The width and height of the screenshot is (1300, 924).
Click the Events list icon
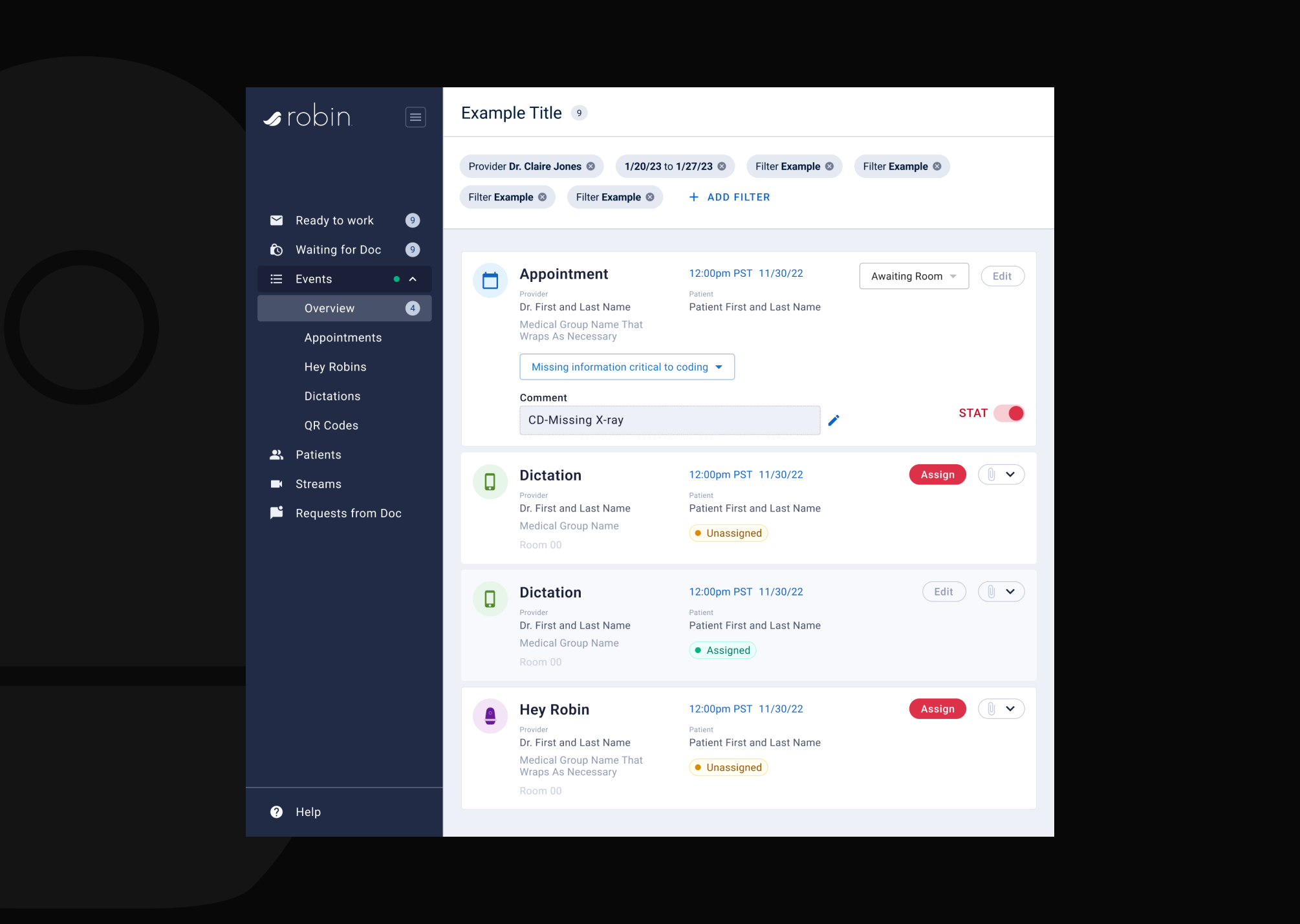click(x=276, y=279)
